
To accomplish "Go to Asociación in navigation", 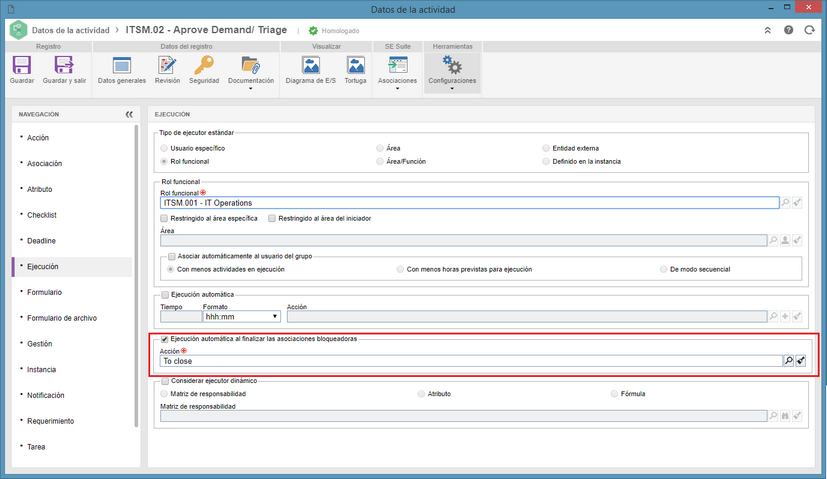I will pyautogui.click(x=44, y=164).
